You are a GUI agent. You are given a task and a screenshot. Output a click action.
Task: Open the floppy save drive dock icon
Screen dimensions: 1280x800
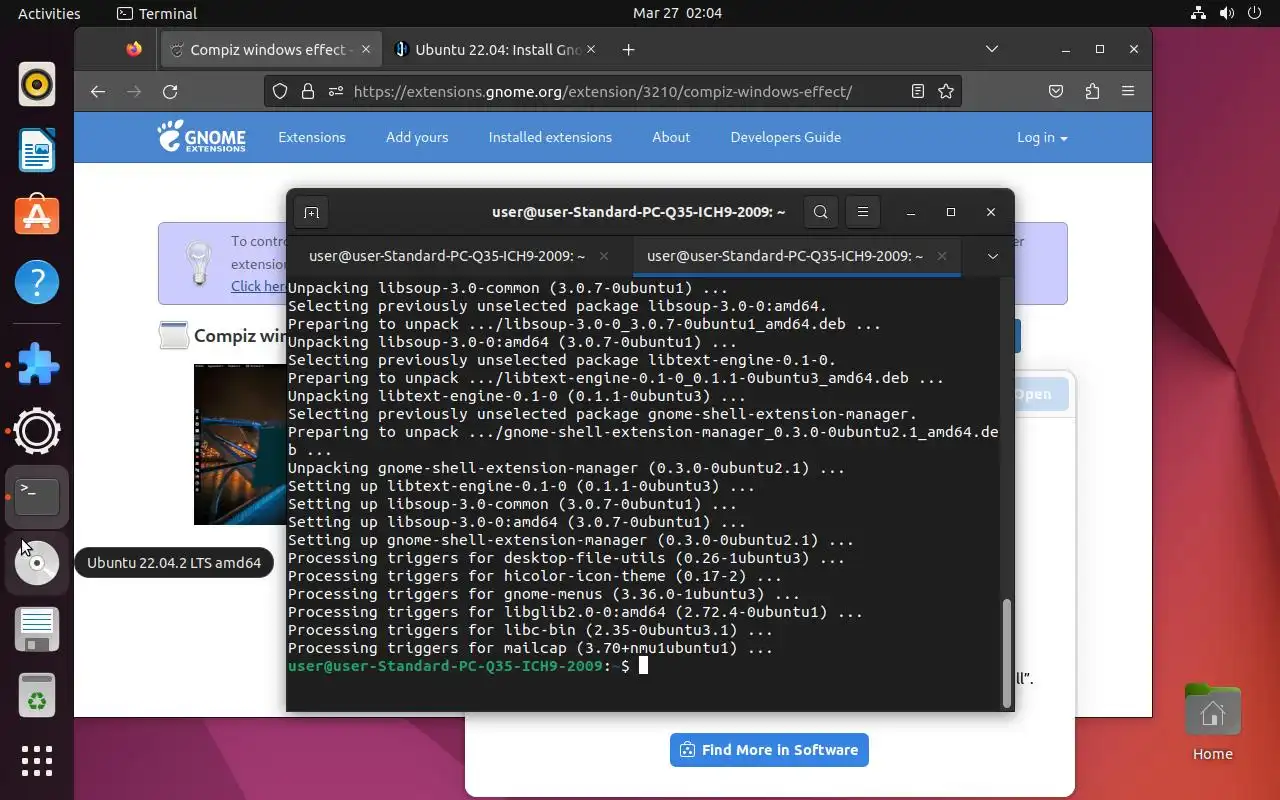click(37, 629)
